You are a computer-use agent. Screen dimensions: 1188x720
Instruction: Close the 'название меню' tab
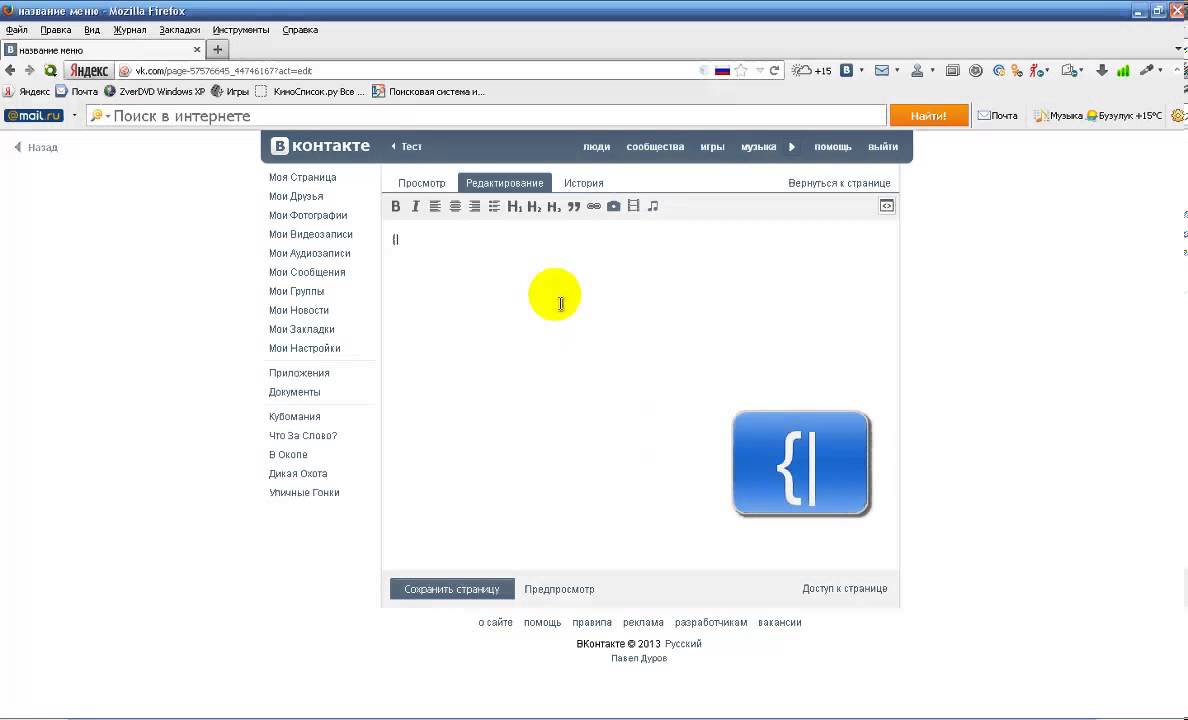[x=197, y=49]
